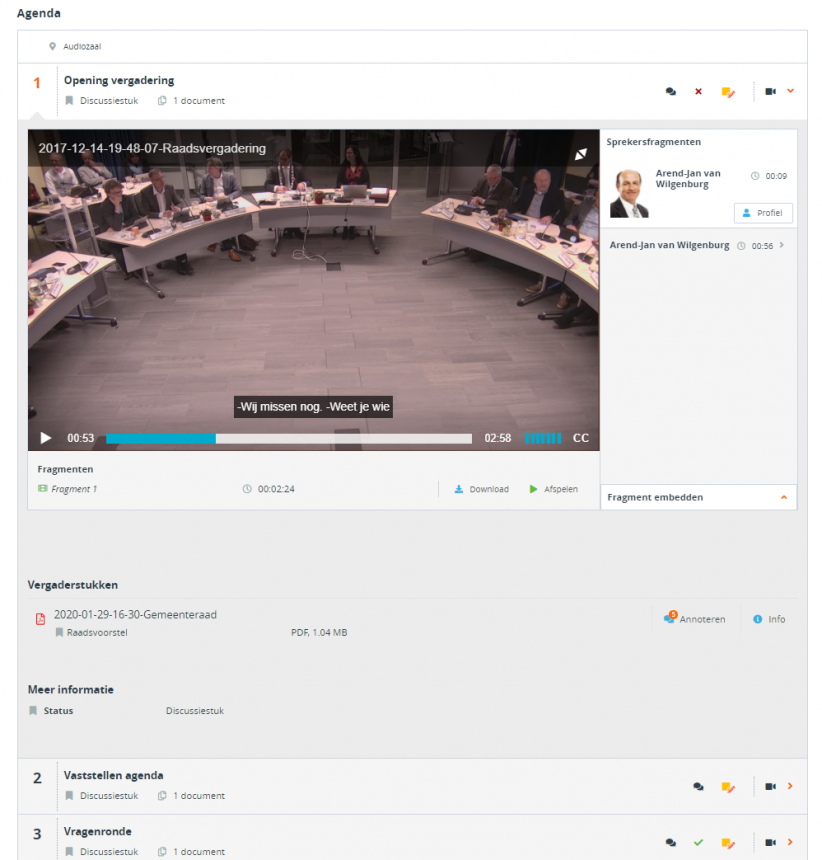Screen dimensions: 822x860
Task: Open PDF 2020-01-29-16-30-Gemeenteraad
Action: tap(135, 615)
